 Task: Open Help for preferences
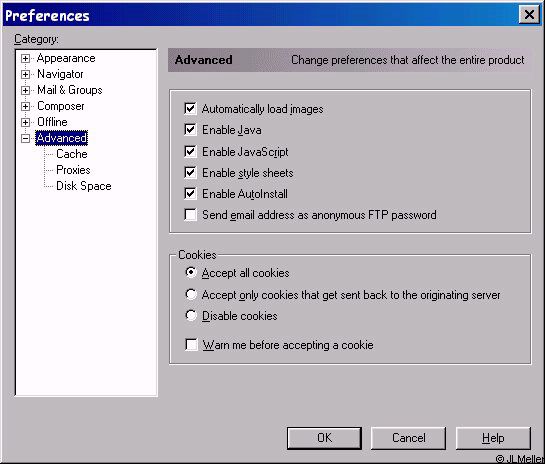point(493,438)
